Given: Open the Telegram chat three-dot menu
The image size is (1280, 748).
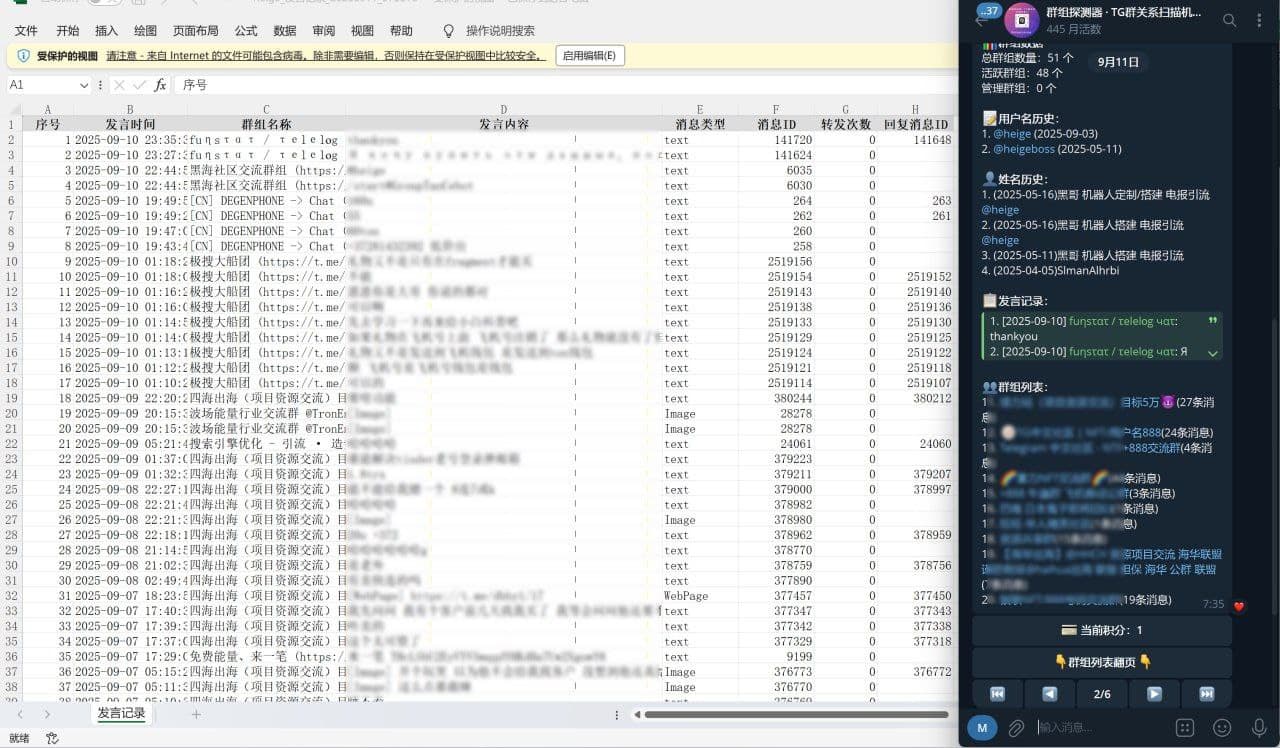Looking at the screenshot, I should point(1259,20).
